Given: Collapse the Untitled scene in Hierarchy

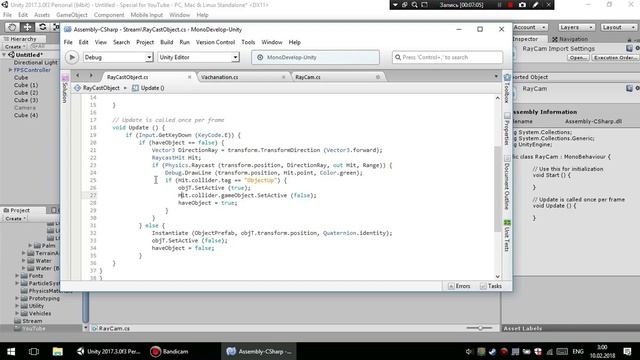Looking at the screenshot, I should click(4, 55).
